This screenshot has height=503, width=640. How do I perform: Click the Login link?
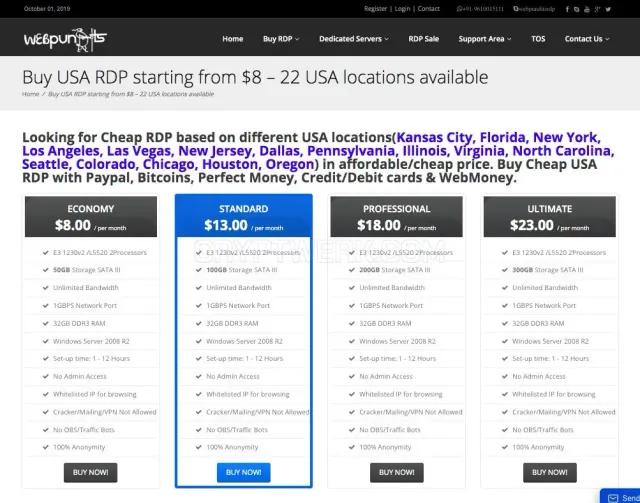402,9
